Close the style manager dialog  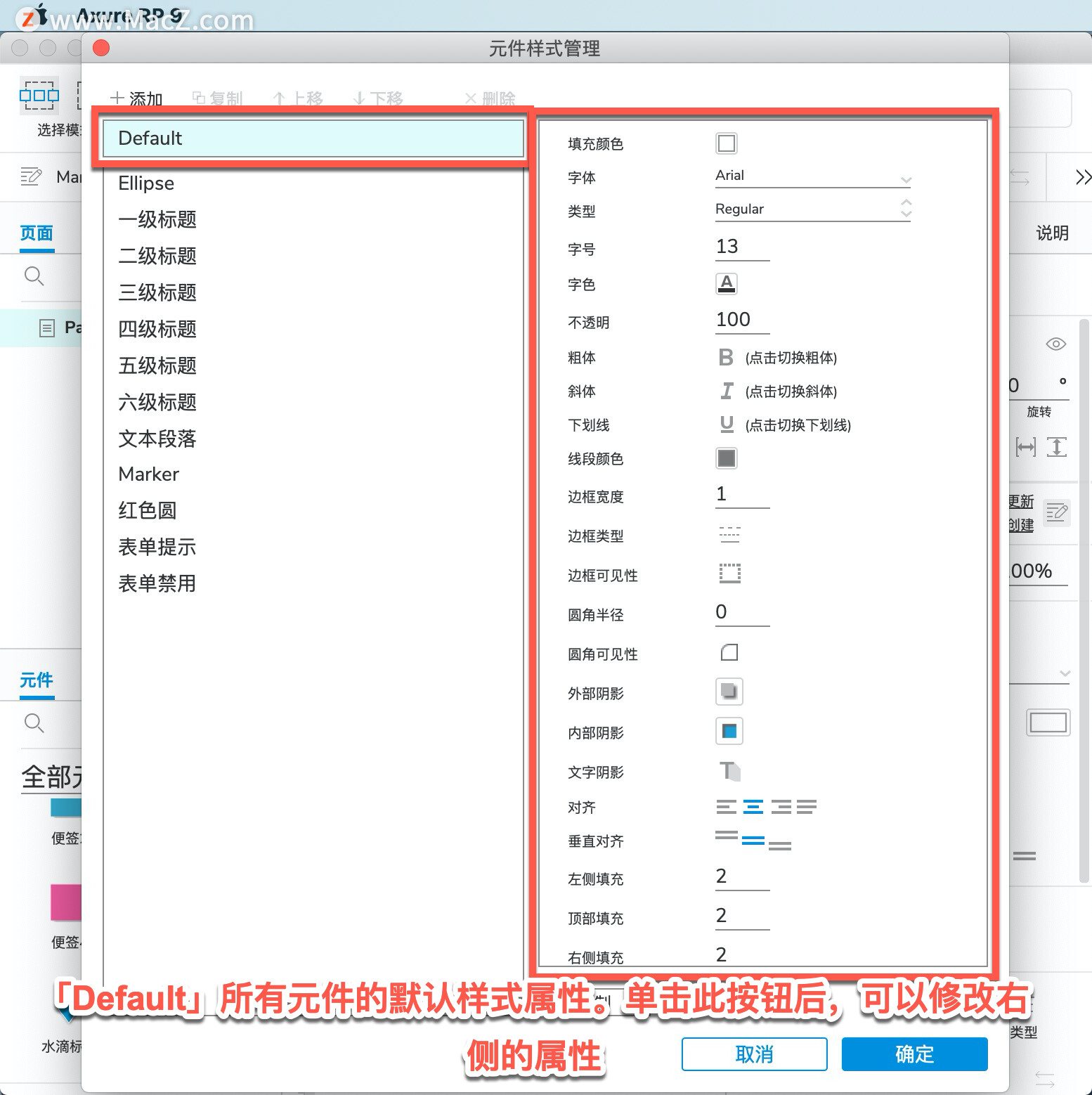click(x=101, y=48)
